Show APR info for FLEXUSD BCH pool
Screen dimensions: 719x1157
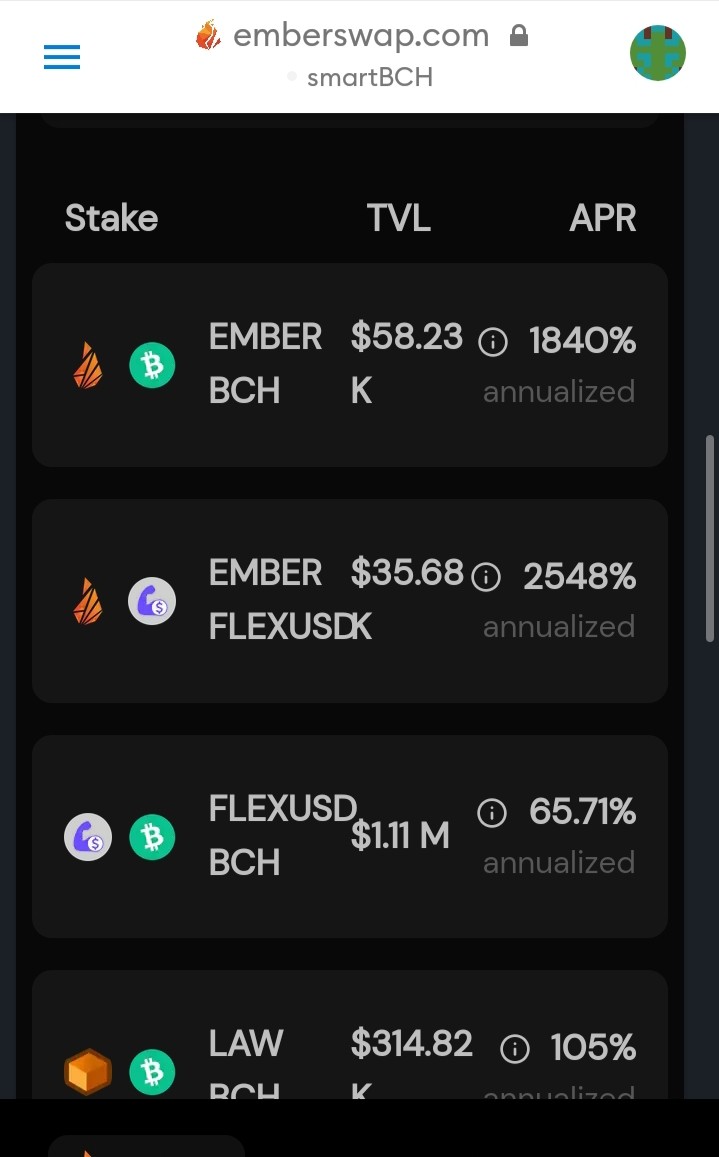(492, 813)
